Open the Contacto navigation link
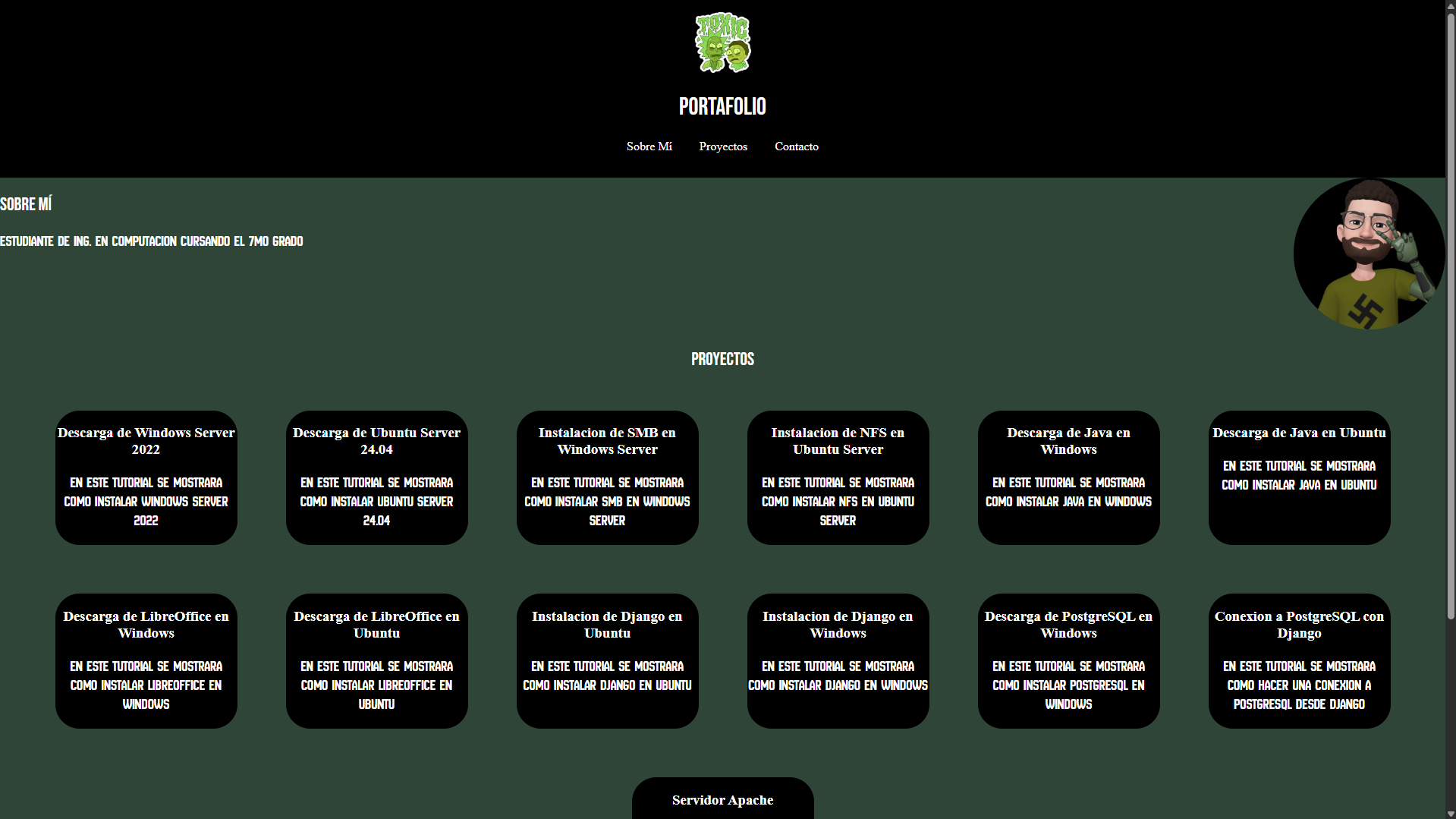1456x819 pixels. (796, 146)
